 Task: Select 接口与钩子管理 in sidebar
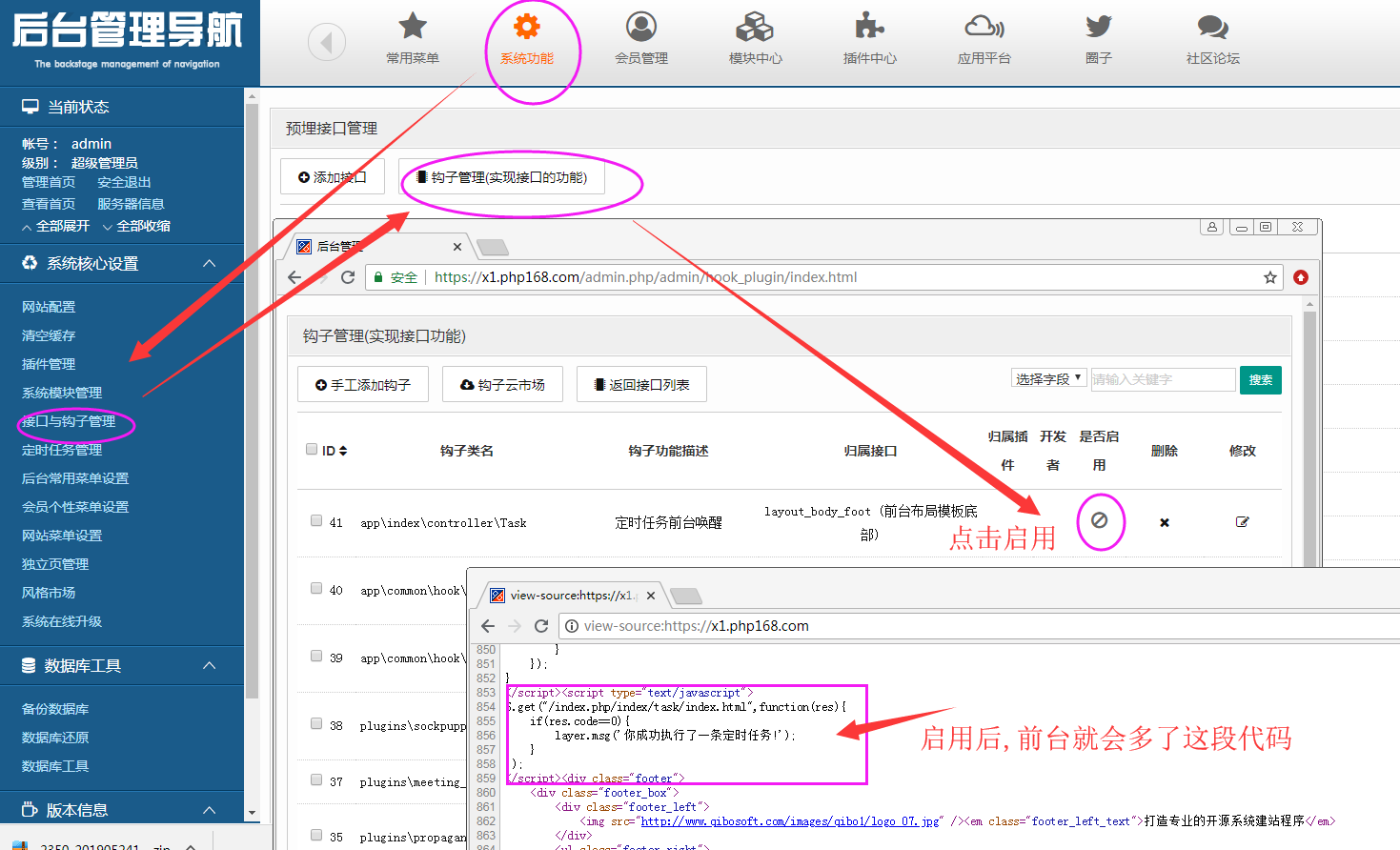pos(69,421)
